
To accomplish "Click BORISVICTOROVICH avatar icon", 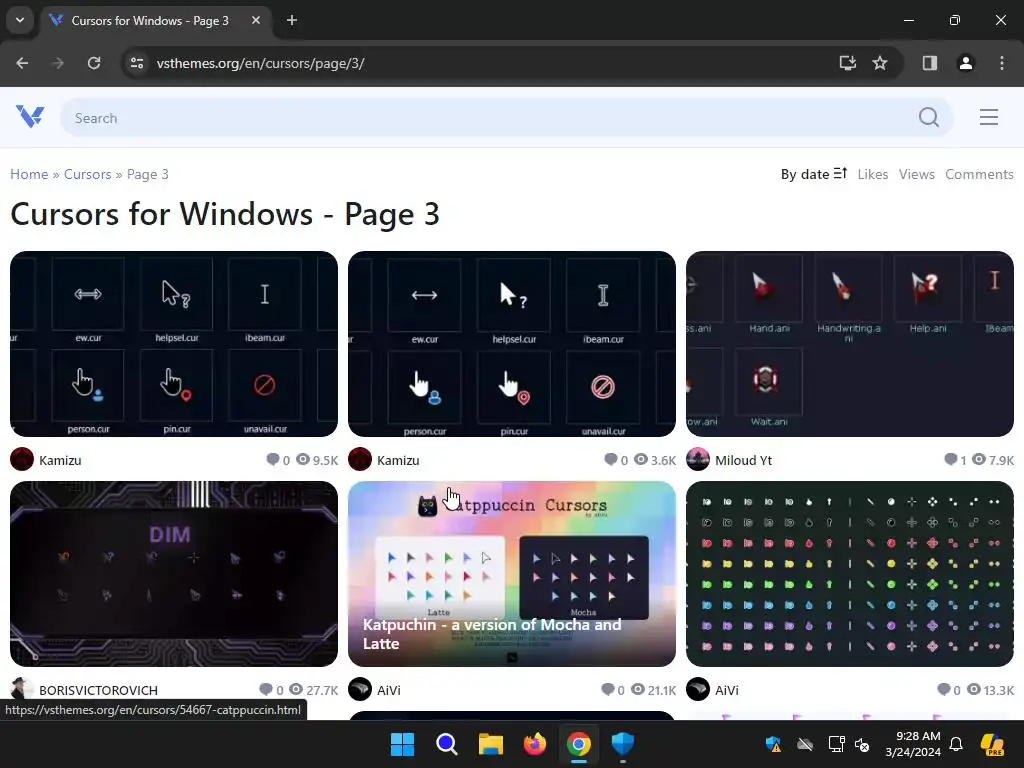I will tap(22, 689).
